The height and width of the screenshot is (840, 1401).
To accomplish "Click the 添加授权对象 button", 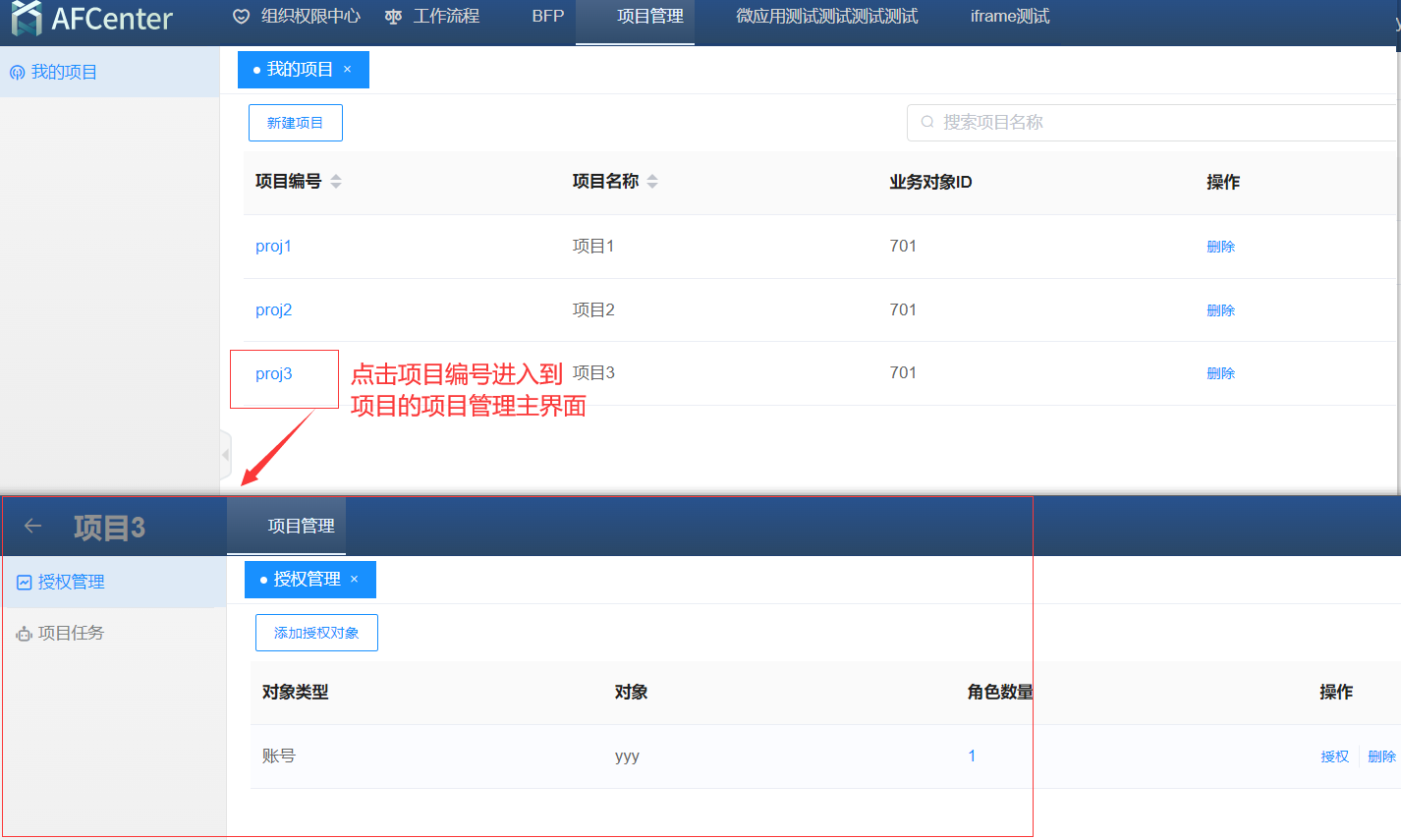I will [x=316, y=633].
